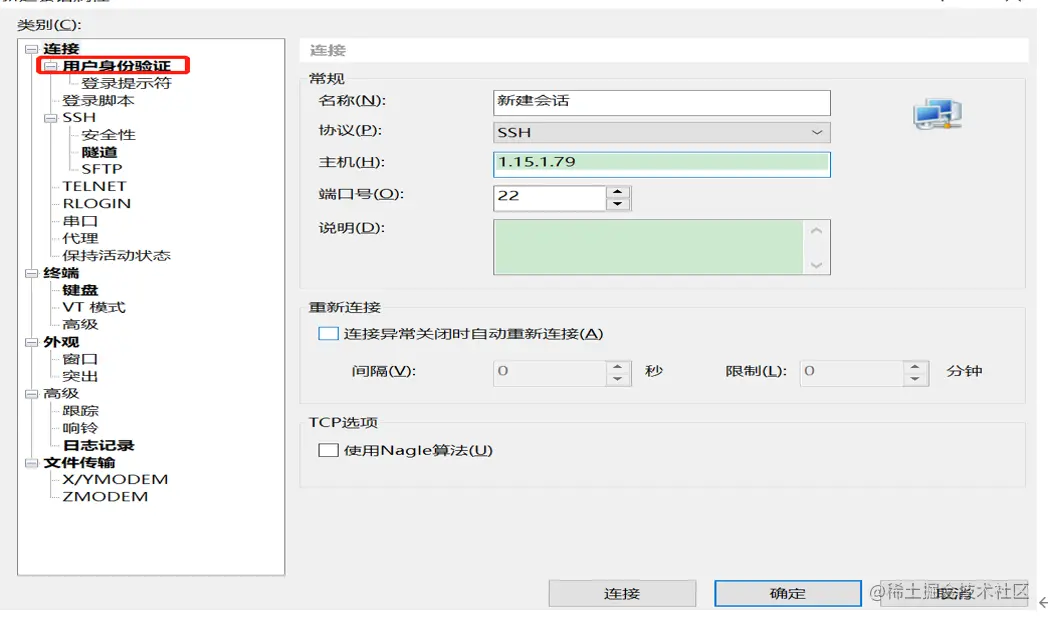Image resolution: width=1048 pixels, height=620 pixels.
Task: Click the 连接 button
Action: click(x=622, y=593)
